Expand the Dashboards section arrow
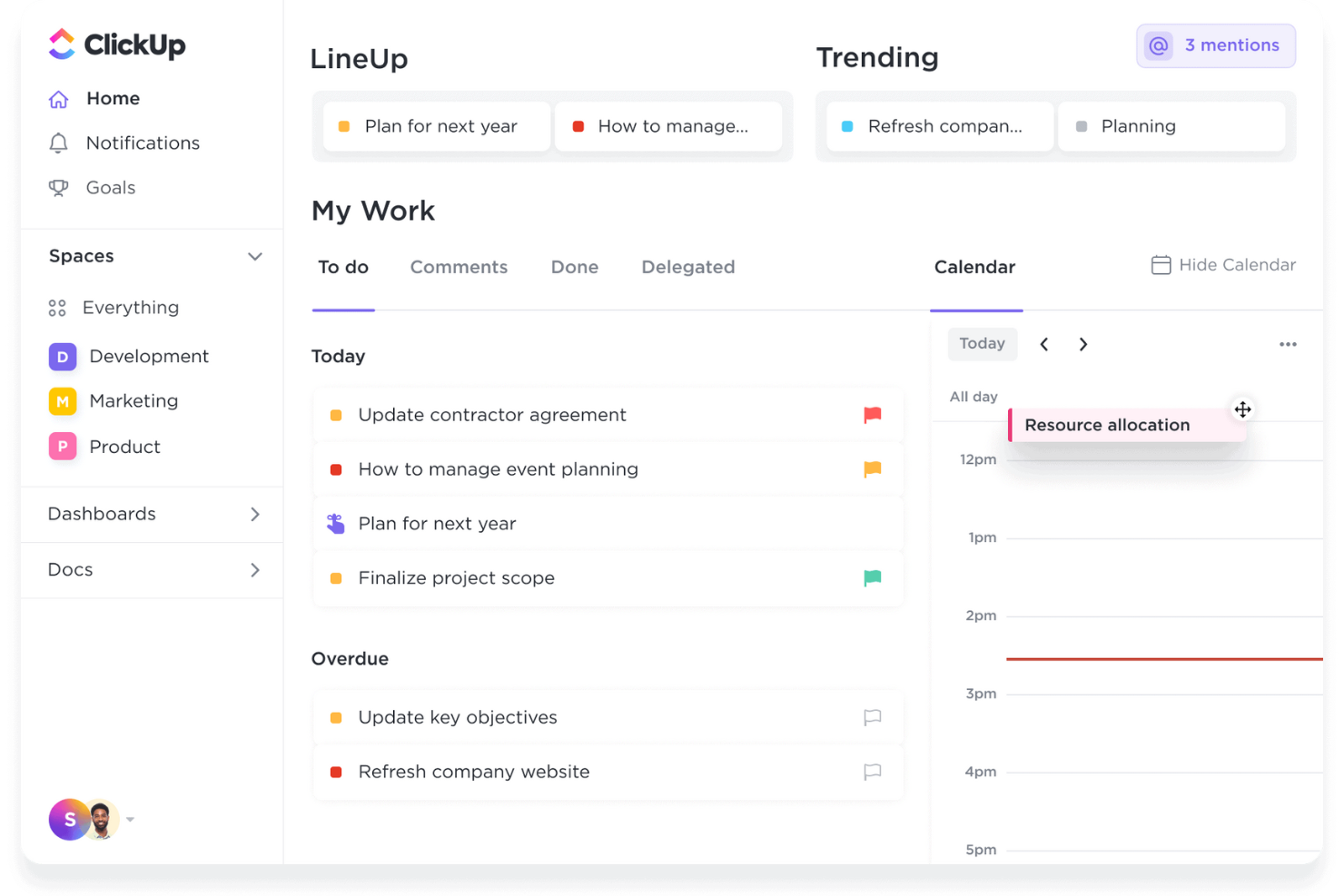The height and width of the screenshot is (896, 1344). point(255,515)
